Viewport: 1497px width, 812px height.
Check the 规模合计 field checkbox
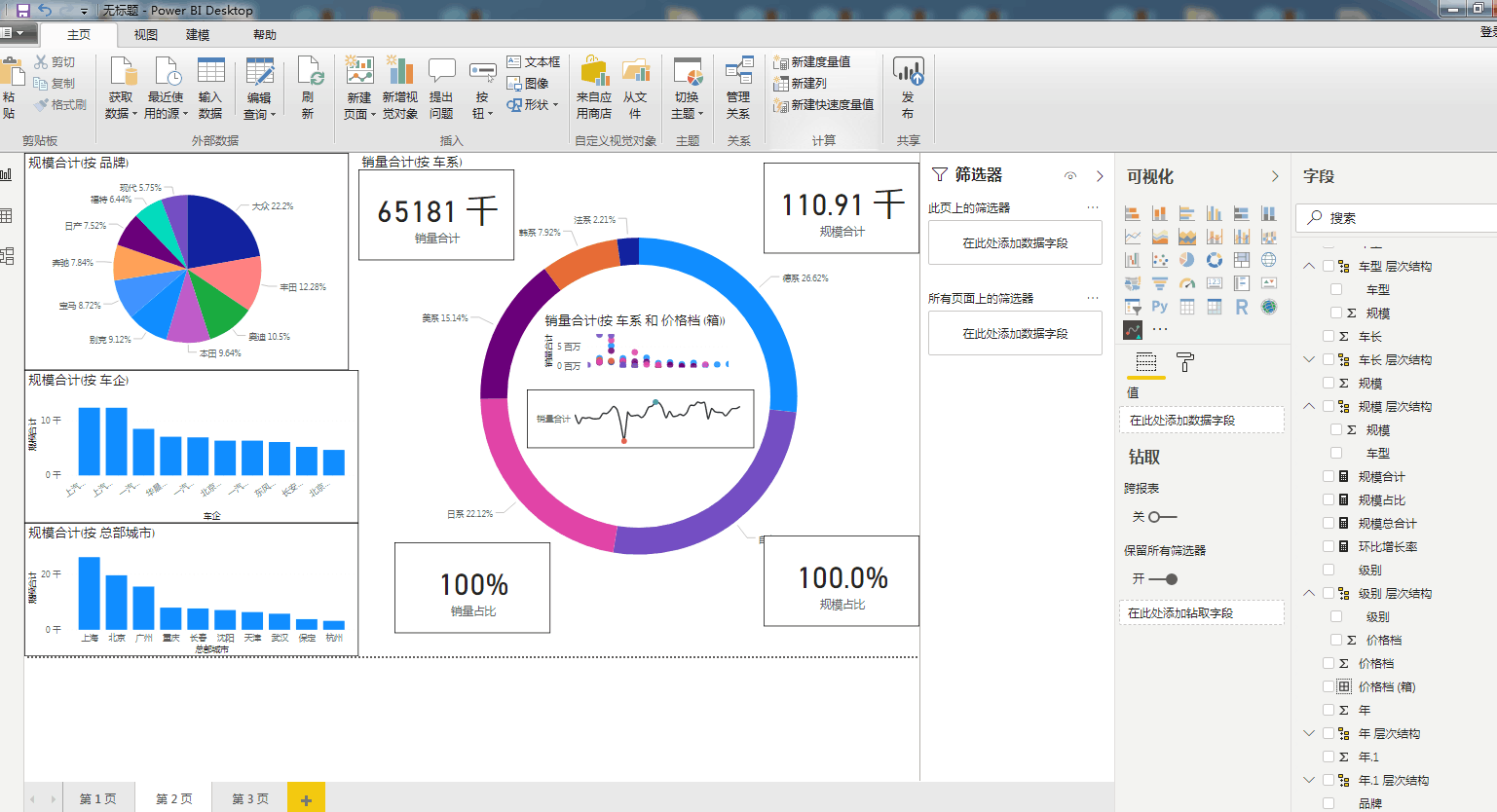point(1329,476)
